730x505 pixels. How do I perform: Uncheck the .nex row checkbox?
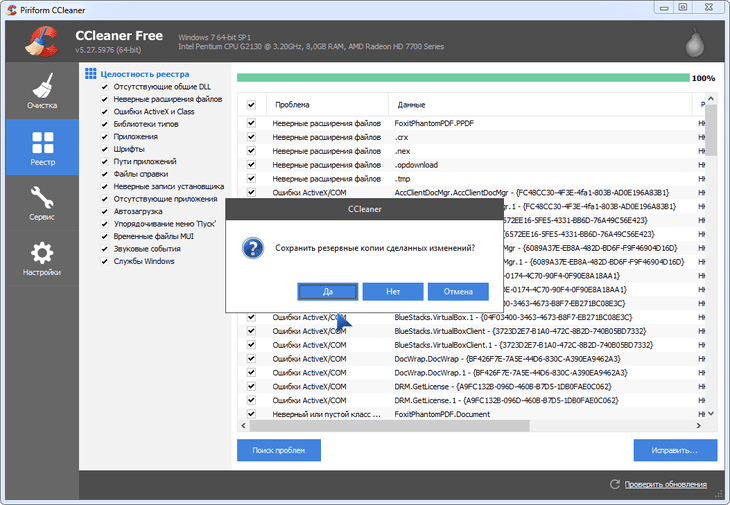[x=251, y=151]
